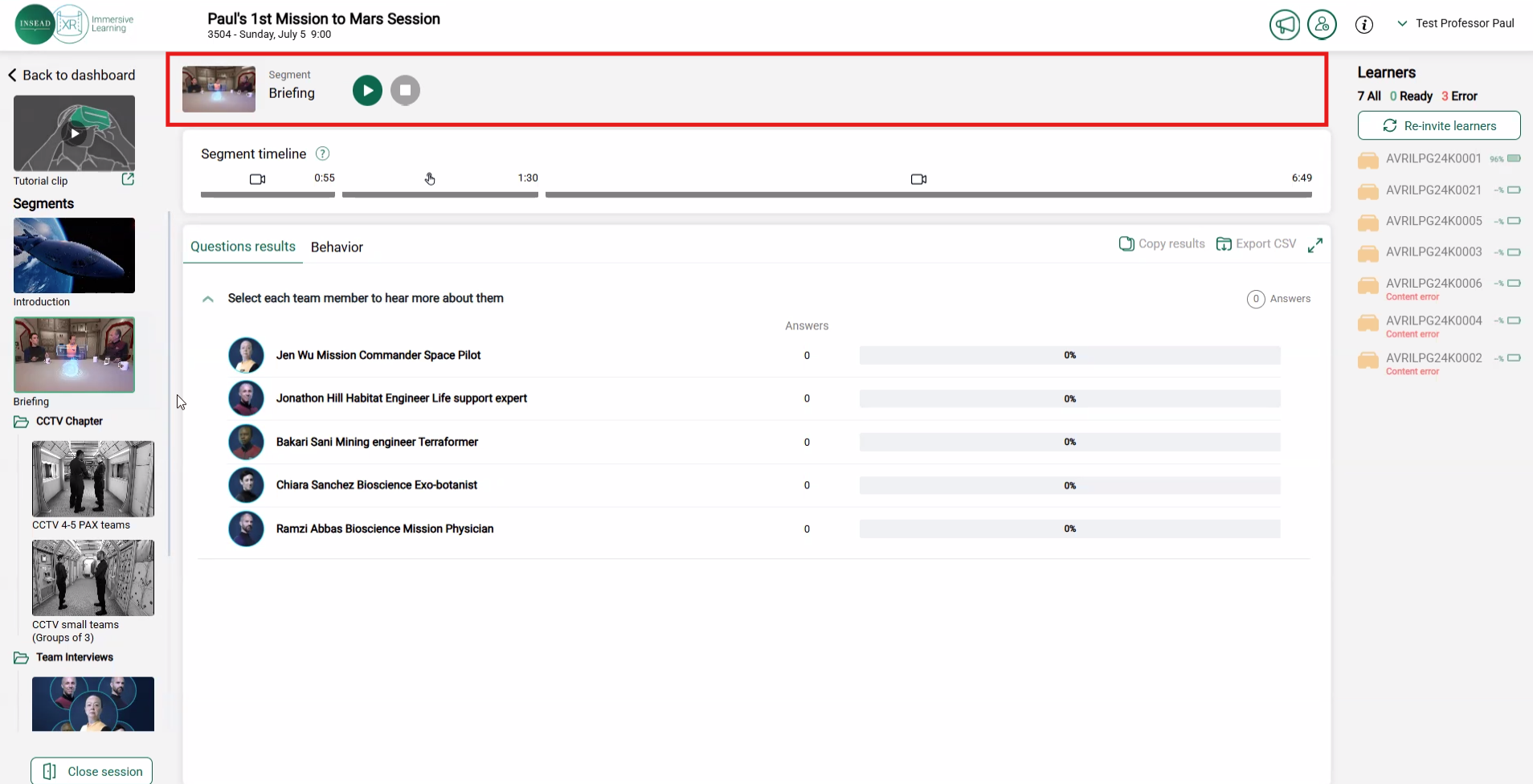Click the 0 Answers counter badge
The width and height of the screenshot is (1533, 784).
point(1256,299)
